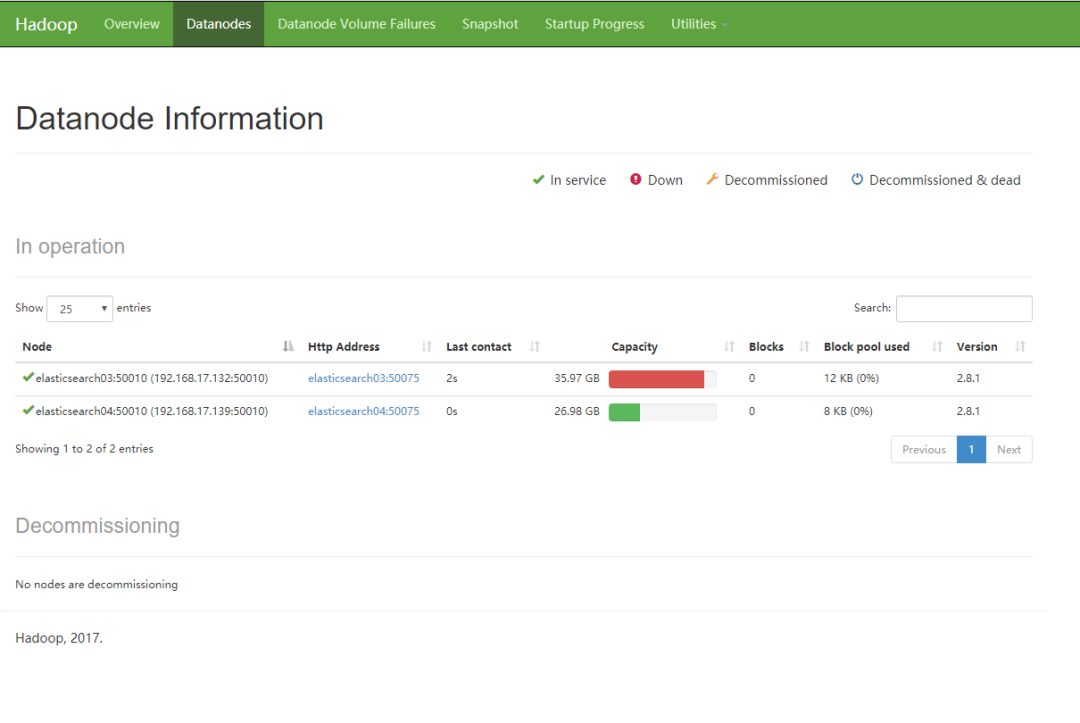Switch to the Snapshot tab
The width and height of the screenshot is (1080, 723).
(490, 24)
